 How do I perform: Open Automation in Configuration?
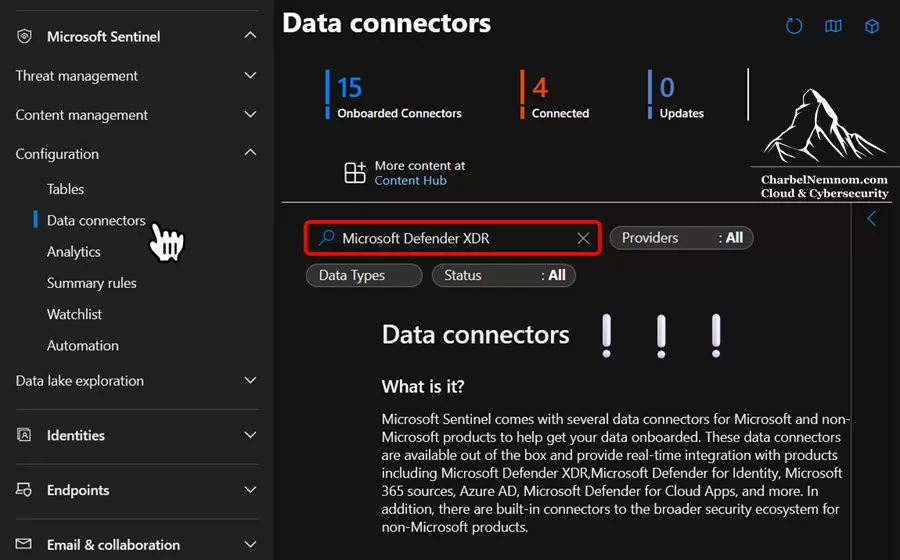pos(83,345)
